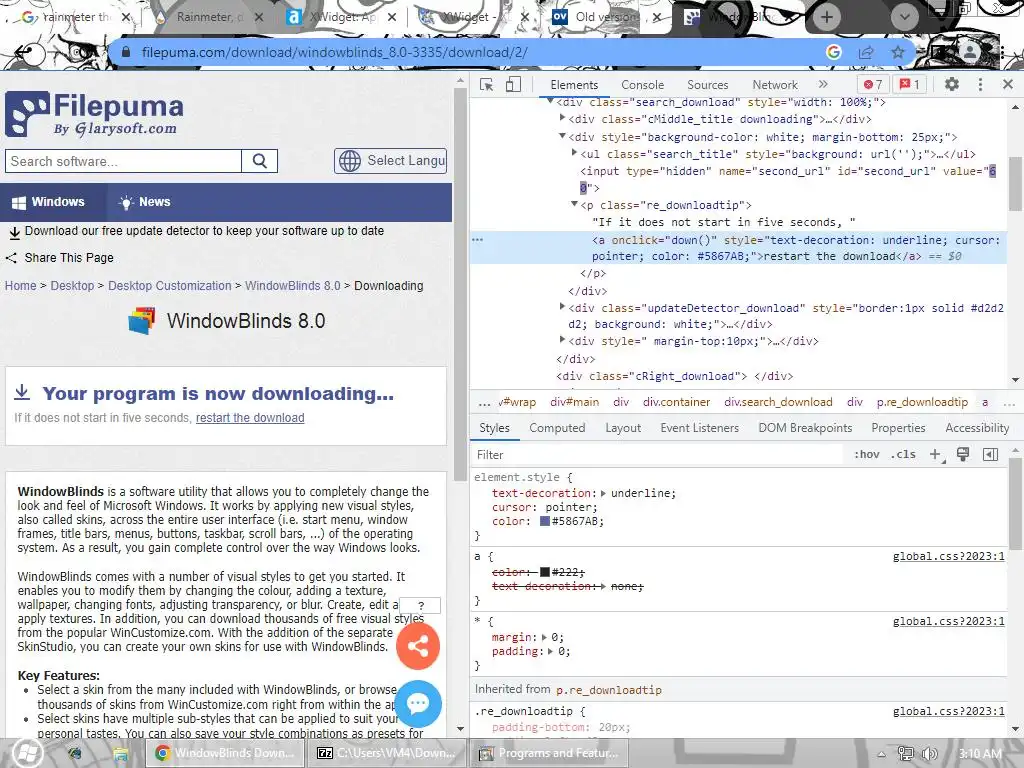Expand the padding shorthand triangle
Screen dimensions: 1024x768
[551, 651]
